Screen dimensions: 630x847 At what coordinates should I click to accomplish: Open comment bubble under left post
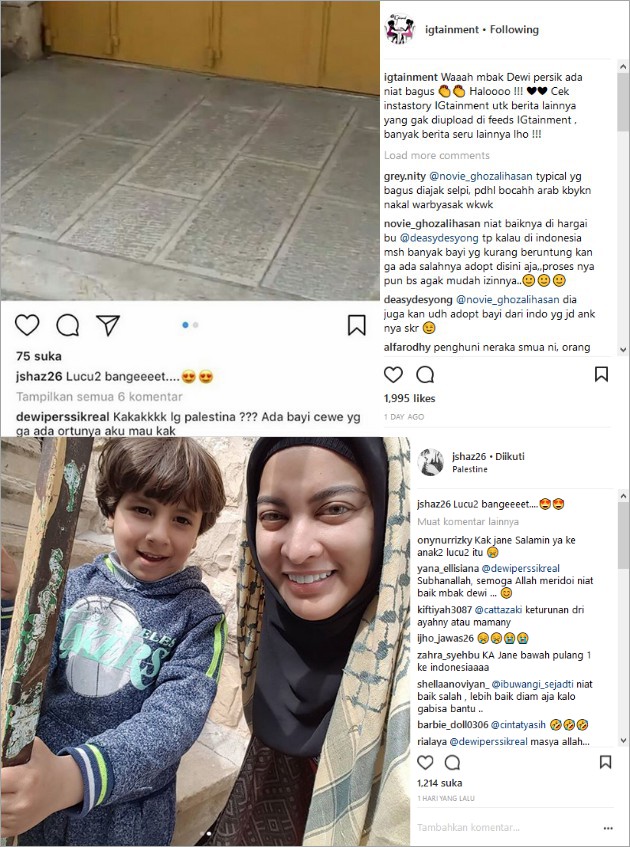click(68, 325)
